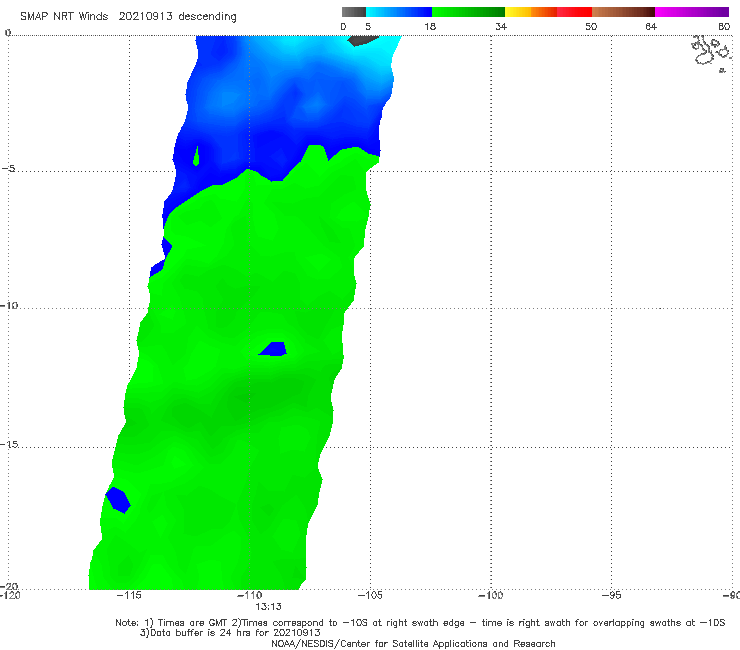Select the yellow-orange part of the color bar

(x=530, y=12)
